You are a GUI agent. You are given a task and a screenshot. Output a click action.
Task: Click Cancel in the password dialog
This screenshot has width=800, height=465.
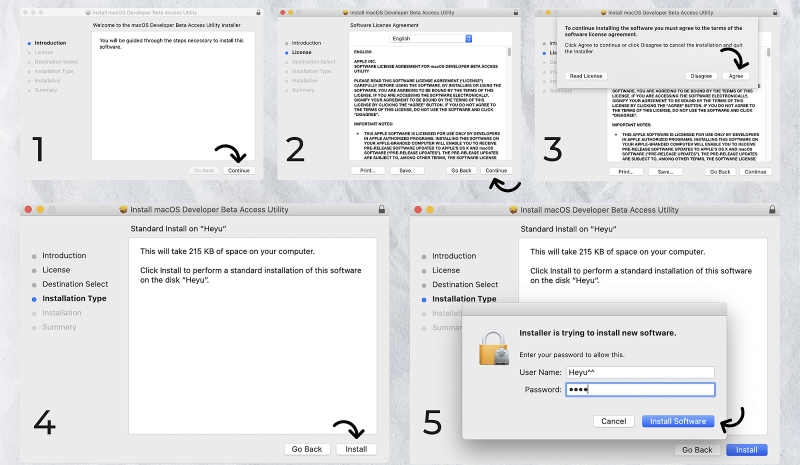(x=614, y=421)
